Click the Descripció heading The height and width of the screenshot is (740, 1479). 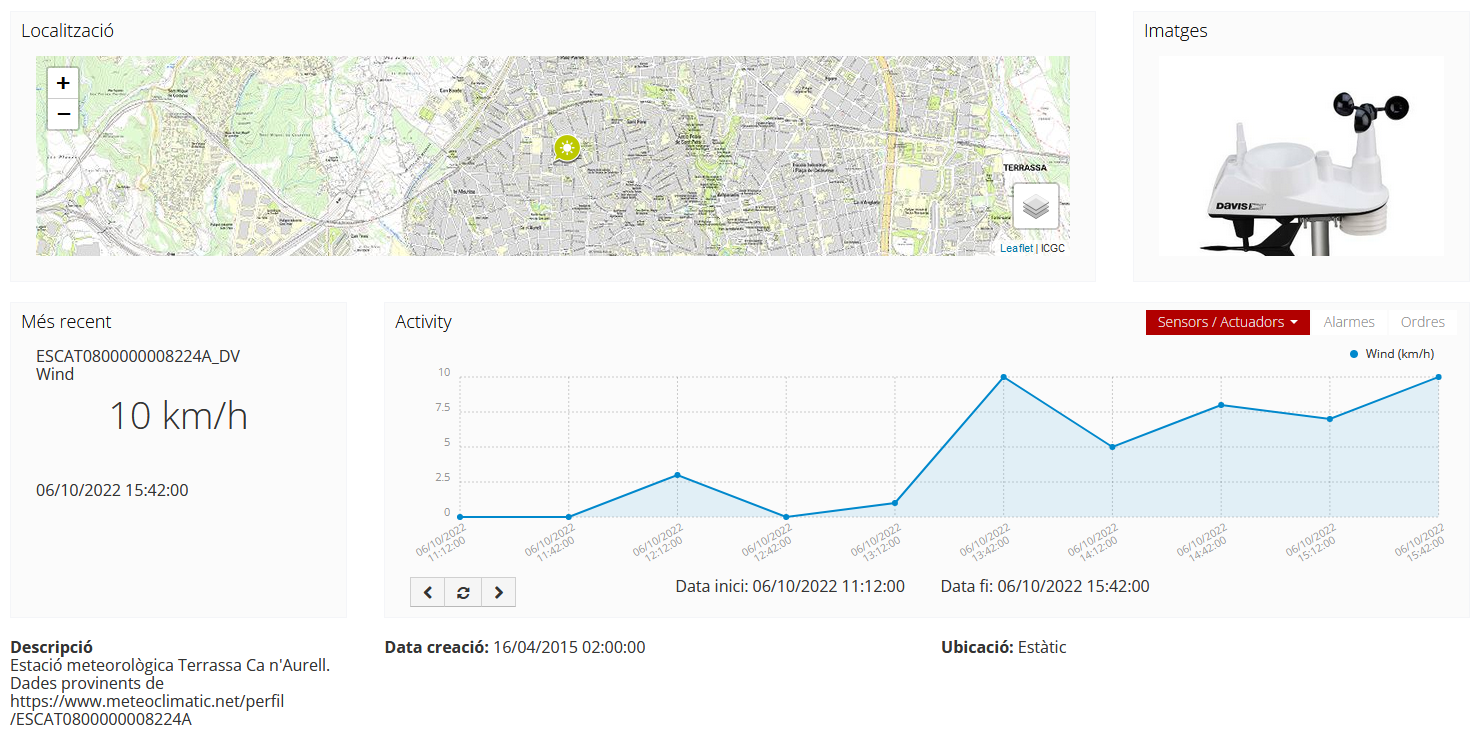51,647
